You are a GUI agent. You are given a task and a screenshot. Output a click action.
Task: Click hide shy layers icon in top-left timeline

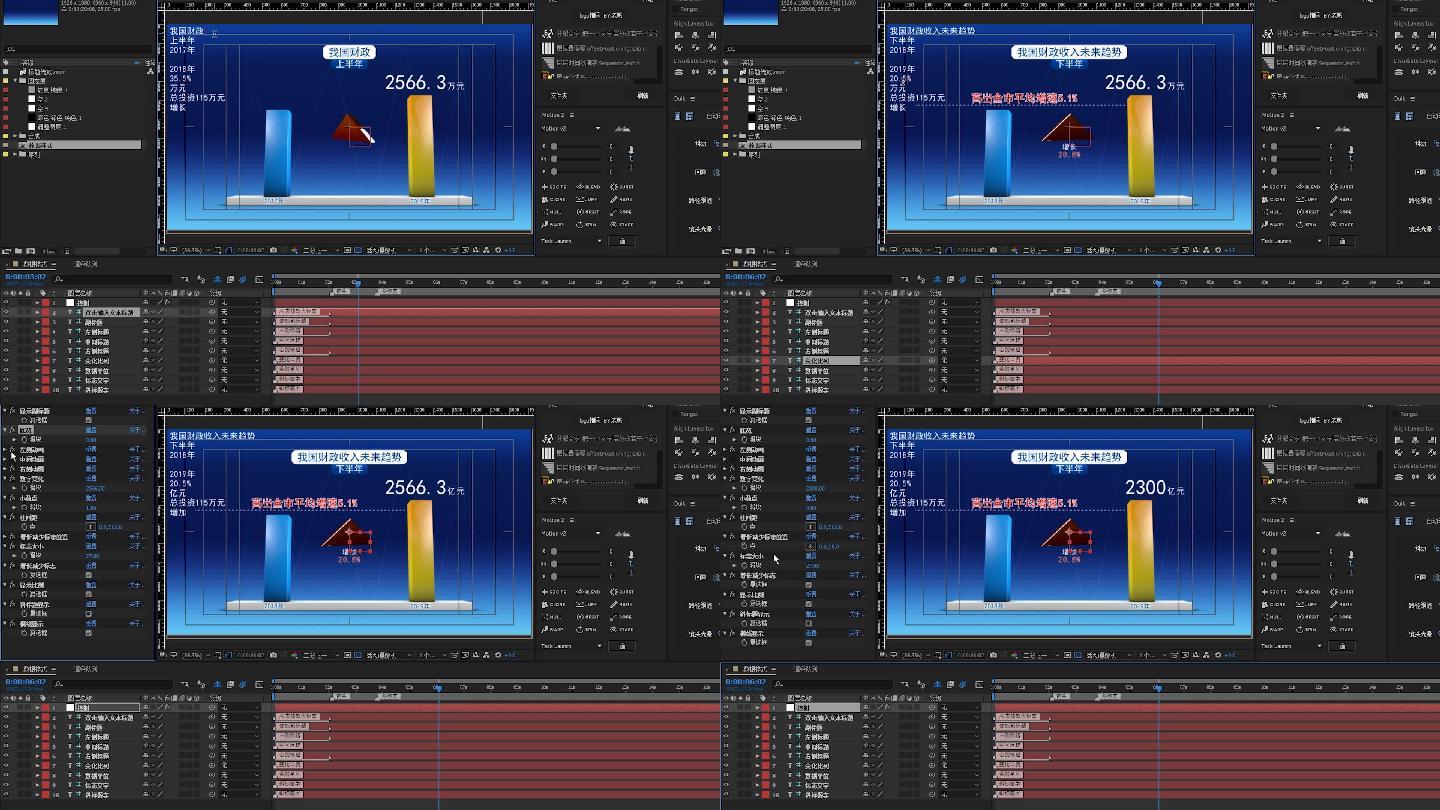coord(217,279)
